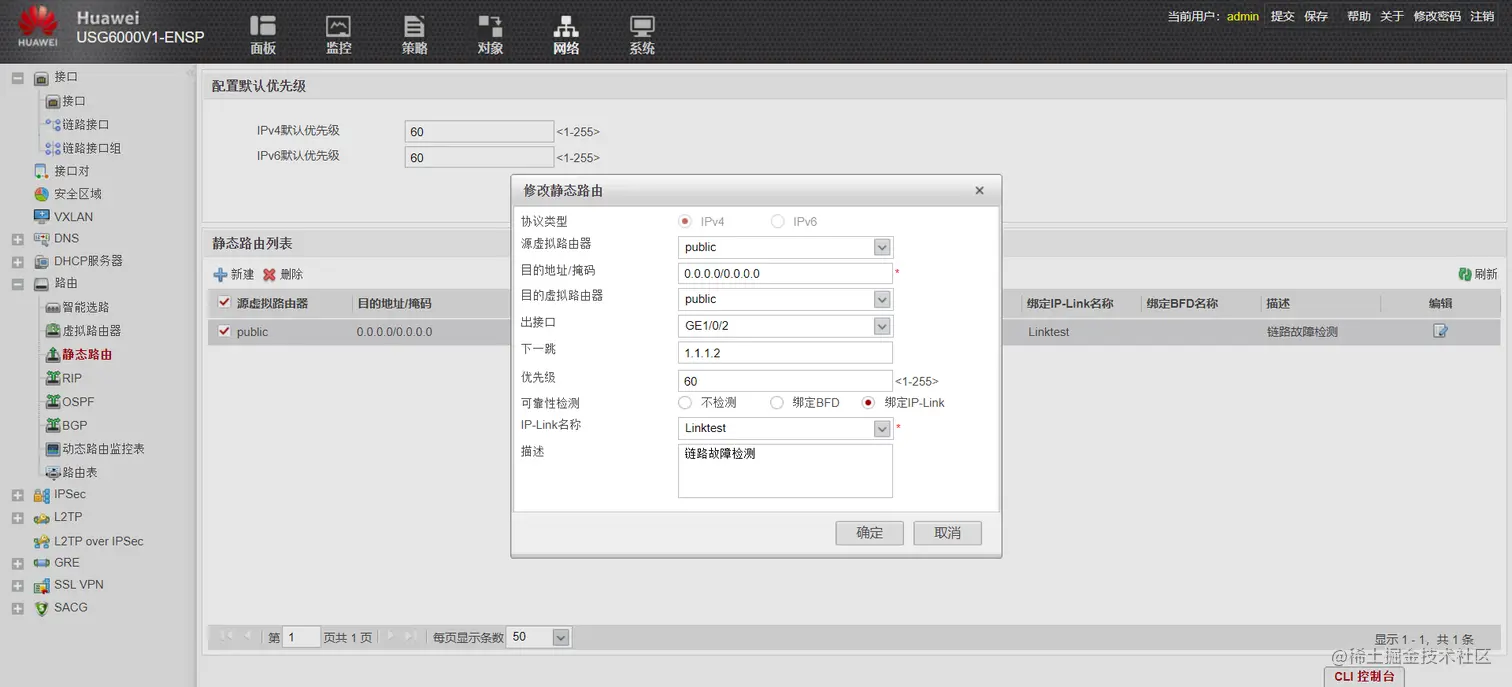1512x687 pixels.
Task: Click the dialog 优先级 input field
Action: [785, 381]
